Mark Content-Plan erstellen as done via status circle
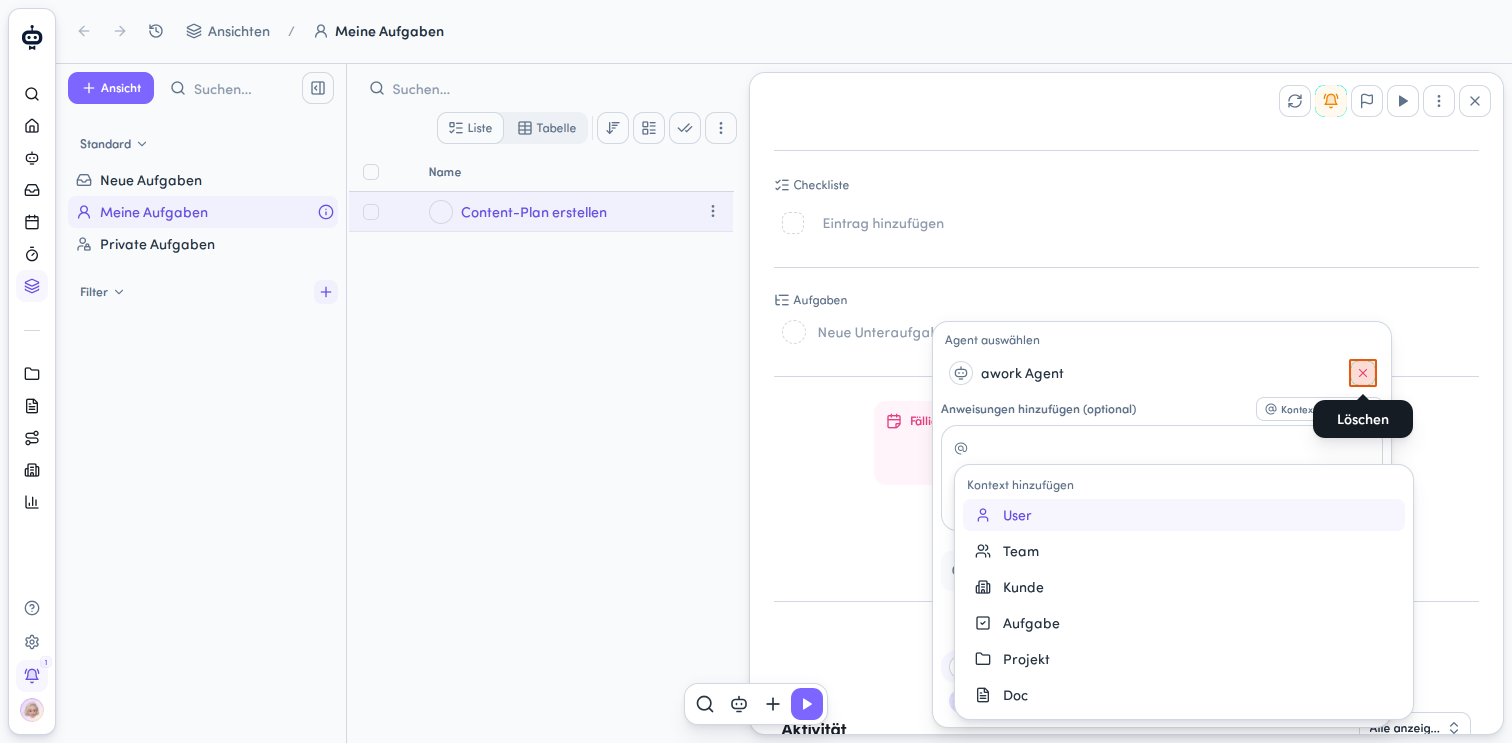 [x=441, y=212]
